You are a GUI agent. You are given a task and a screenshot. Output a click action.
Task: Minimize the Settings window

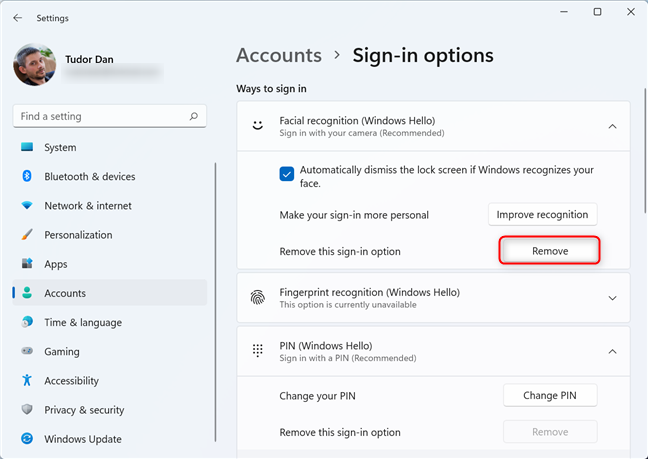[x=564, y=12]
